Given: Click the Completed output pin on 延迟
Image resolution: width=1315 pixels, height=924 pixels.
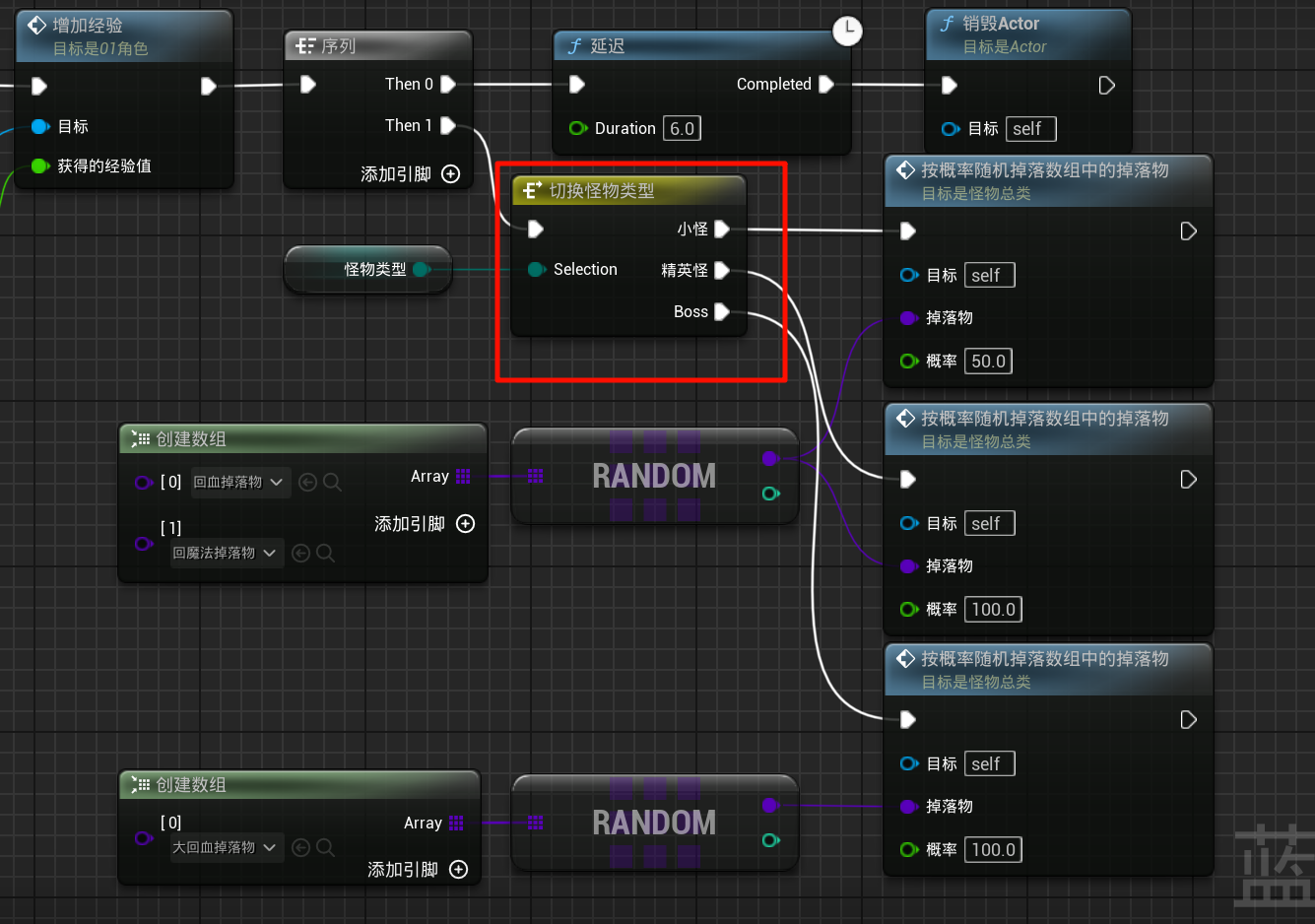Looking at the screenshot, I should (826, 85).
